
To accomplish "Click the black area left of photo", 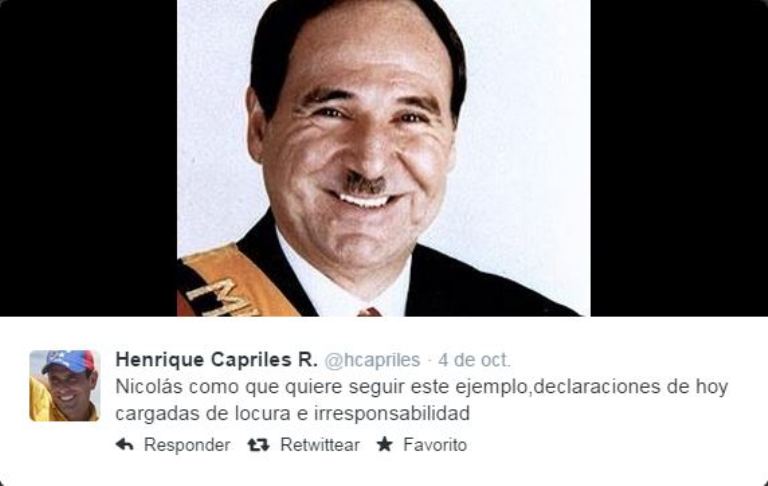I will click(x=88, y=158).
